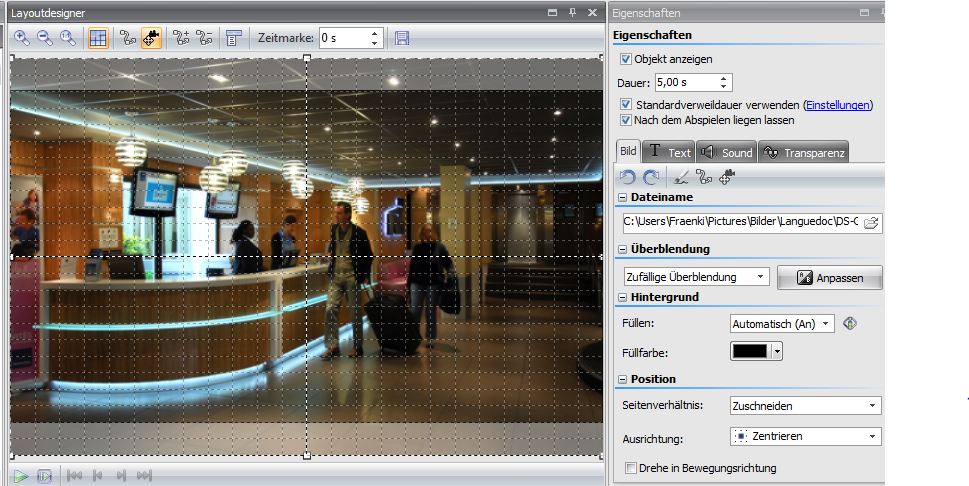Expand the Ausrichtung 'Zentrieren' dropdown
969x486 pixels.
[805, 437]
